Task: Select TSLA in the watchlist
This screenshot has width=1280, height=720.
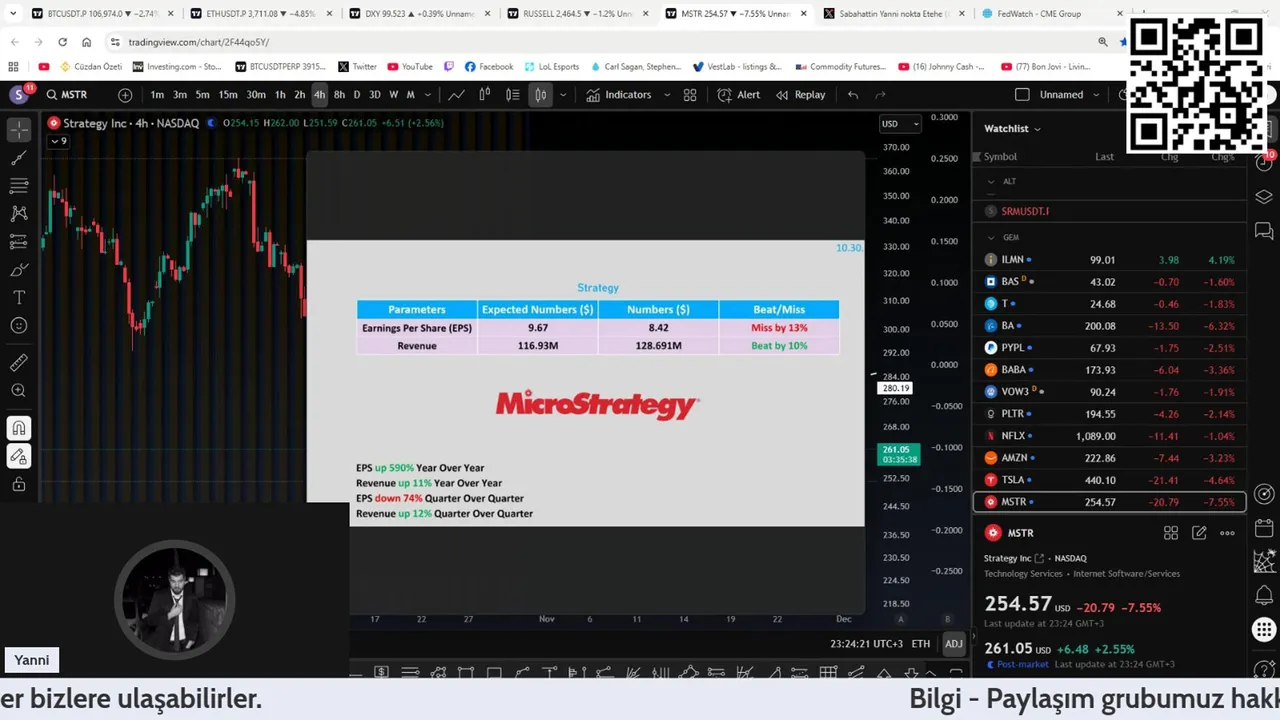Action: pyautogui.click(x=1109, y=480)
